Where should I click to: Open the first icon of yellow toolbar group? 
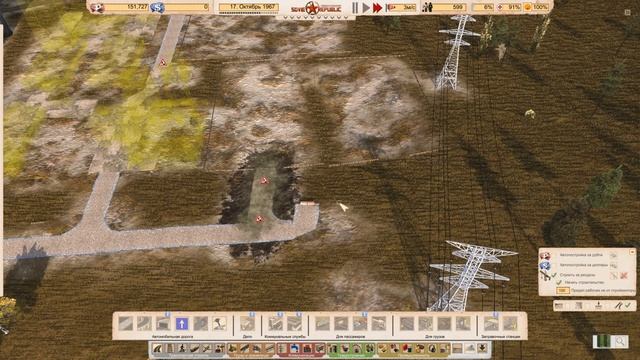click(x=383, y=348)
